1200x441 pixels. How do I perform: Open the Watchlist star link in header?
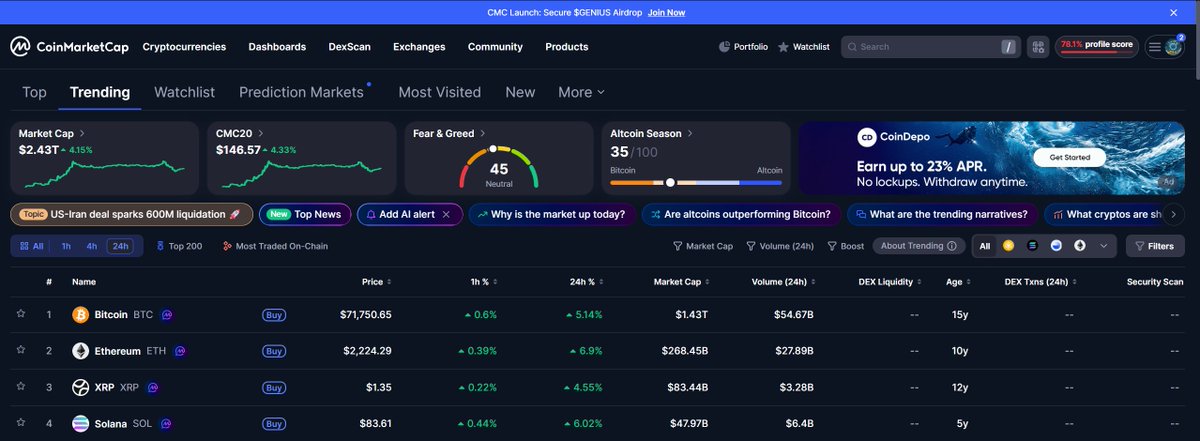tap(803, 47)
